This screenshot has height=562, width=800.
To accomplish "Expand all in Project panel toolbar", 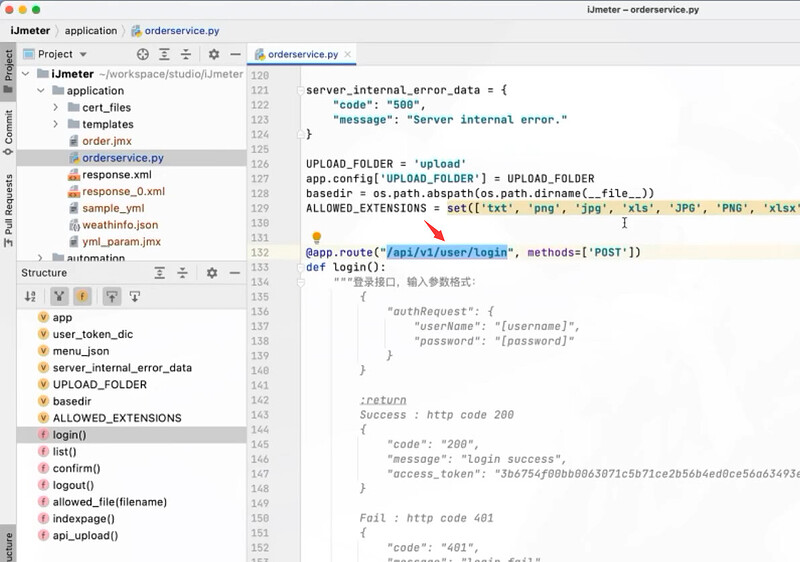I will pyautogui.click(x=164, y=54).
